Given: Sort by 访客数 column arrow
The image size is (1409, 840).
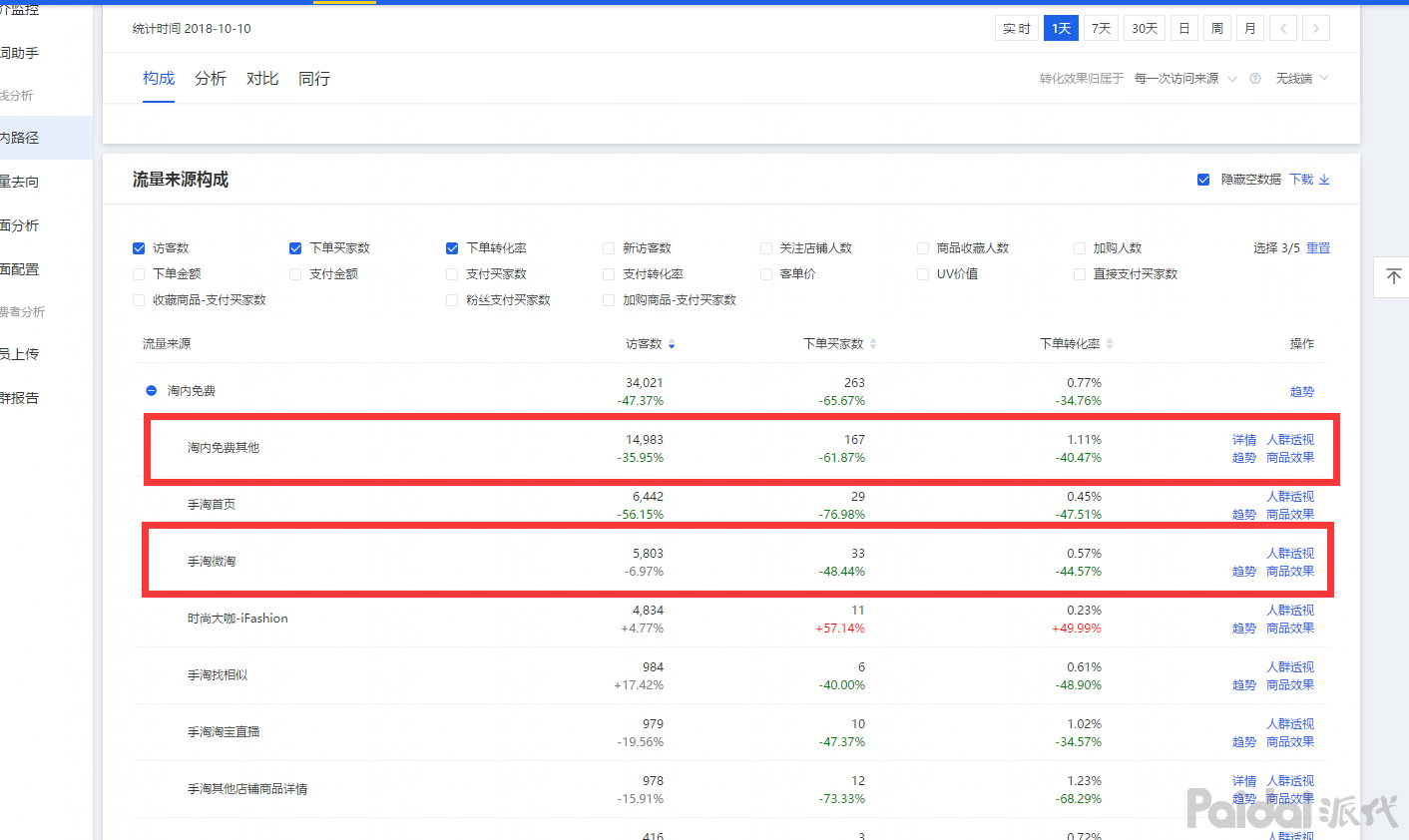Looking at the screenshot, I should tap(672, 344).
